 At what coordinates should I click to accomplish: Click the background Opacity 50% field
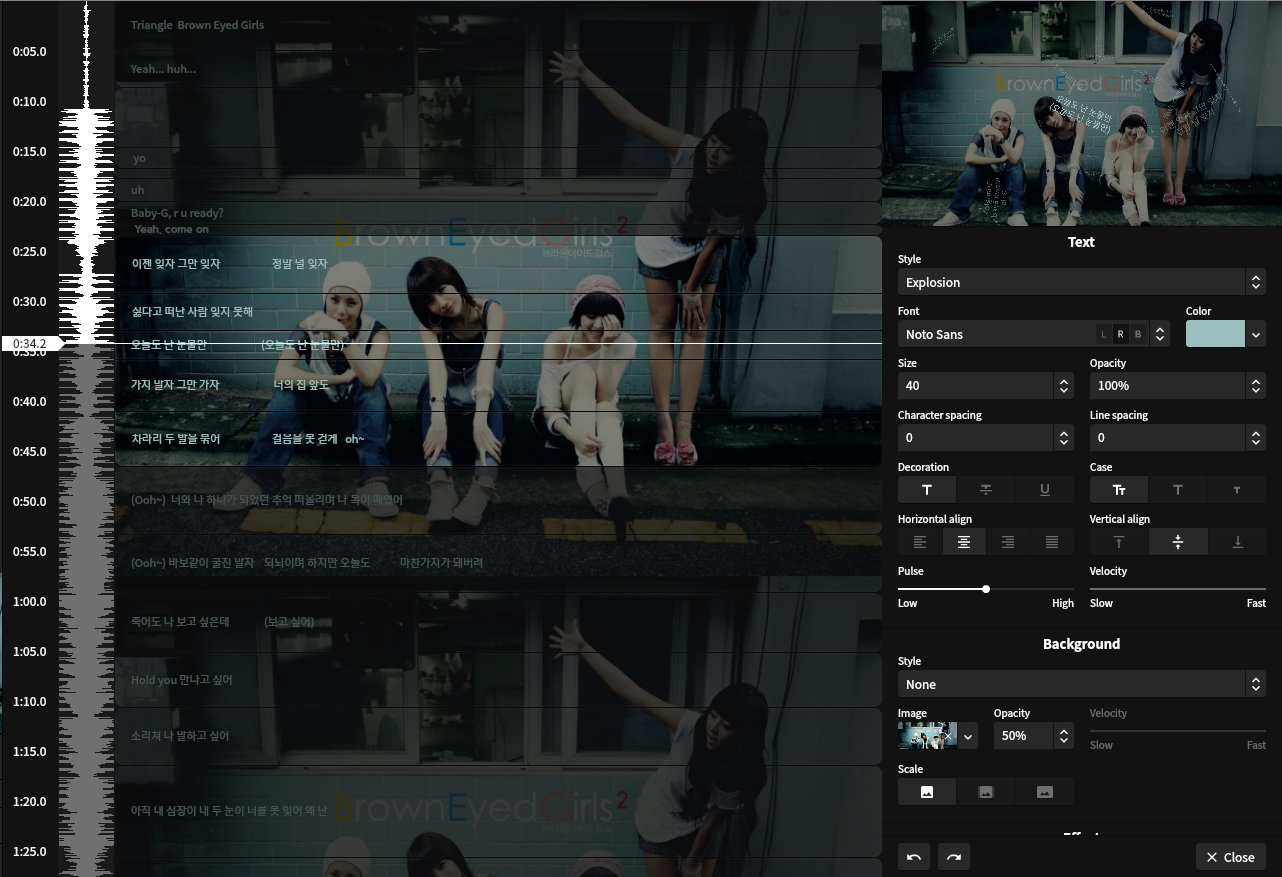[x=1024, y=736]
